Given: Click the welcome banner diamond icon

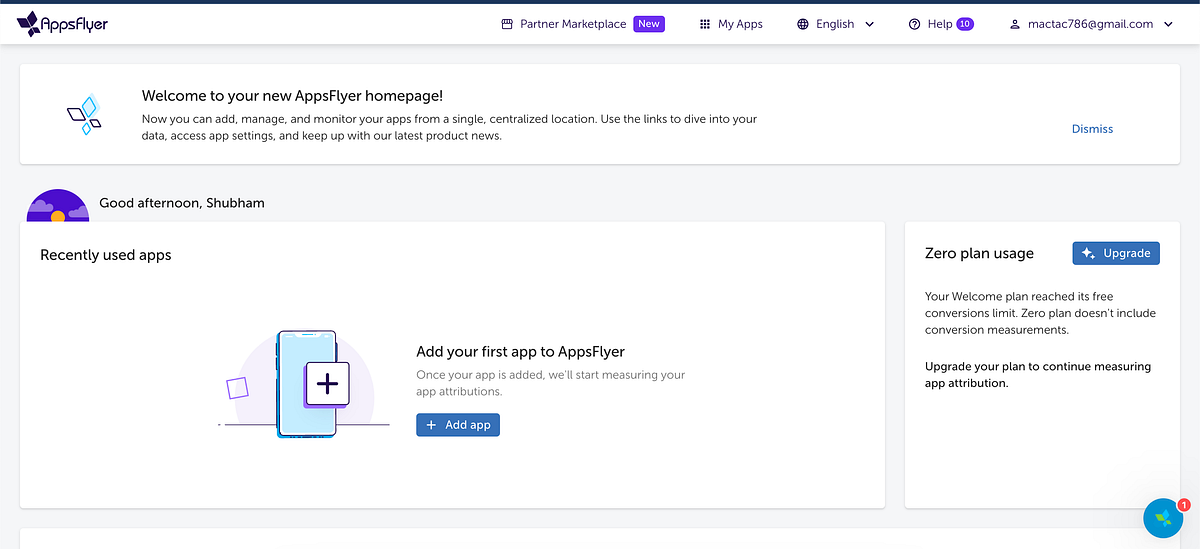Looking at the screenshot, I should pyautogui.click(x=84, y=115).
